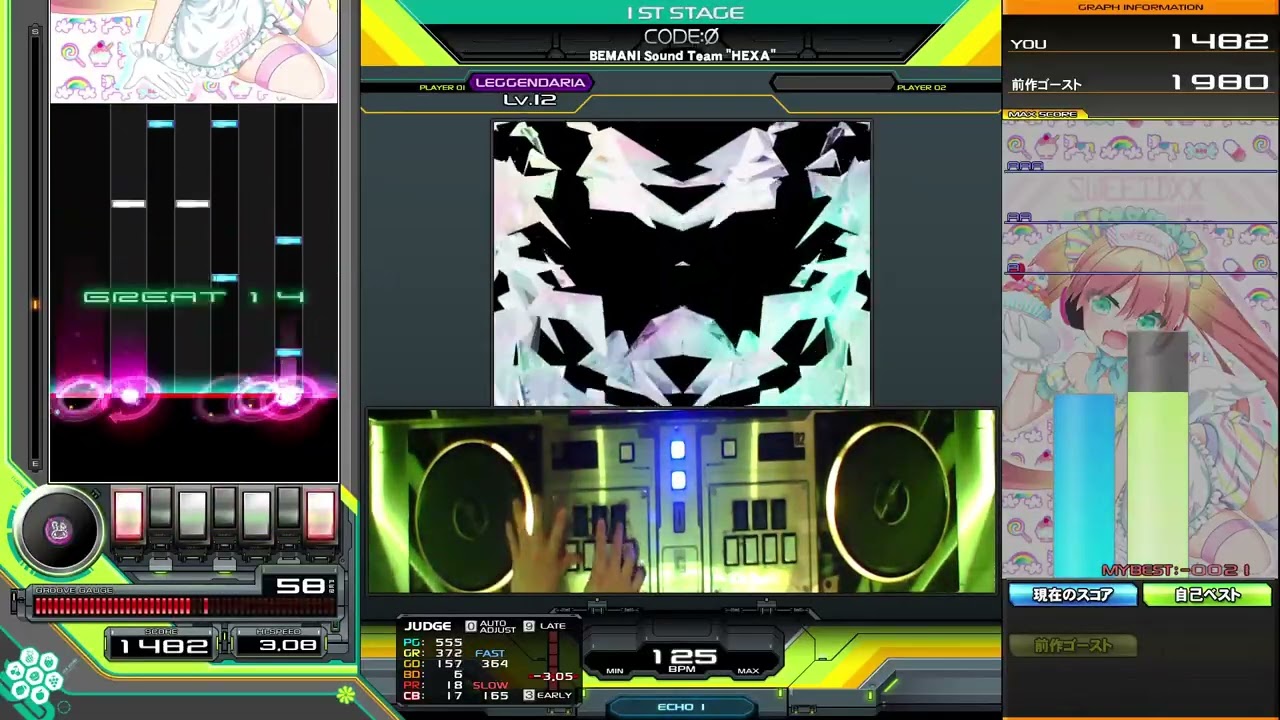Click the CB: 17 count

pos(433,697)
